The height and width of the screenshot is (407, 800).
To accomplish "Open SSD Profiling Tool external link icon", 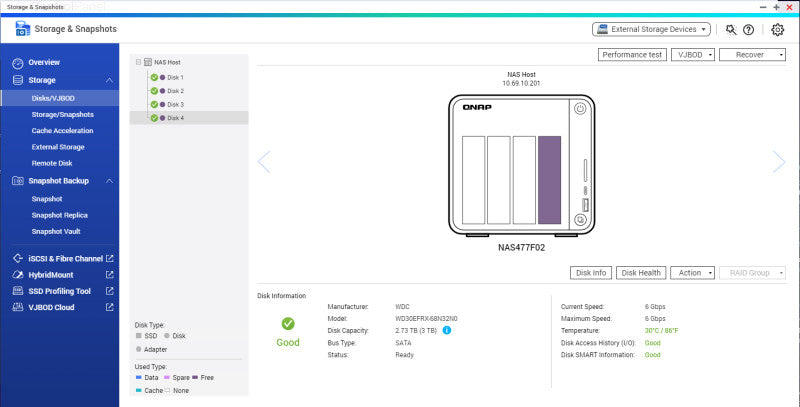I will point(109,291).
